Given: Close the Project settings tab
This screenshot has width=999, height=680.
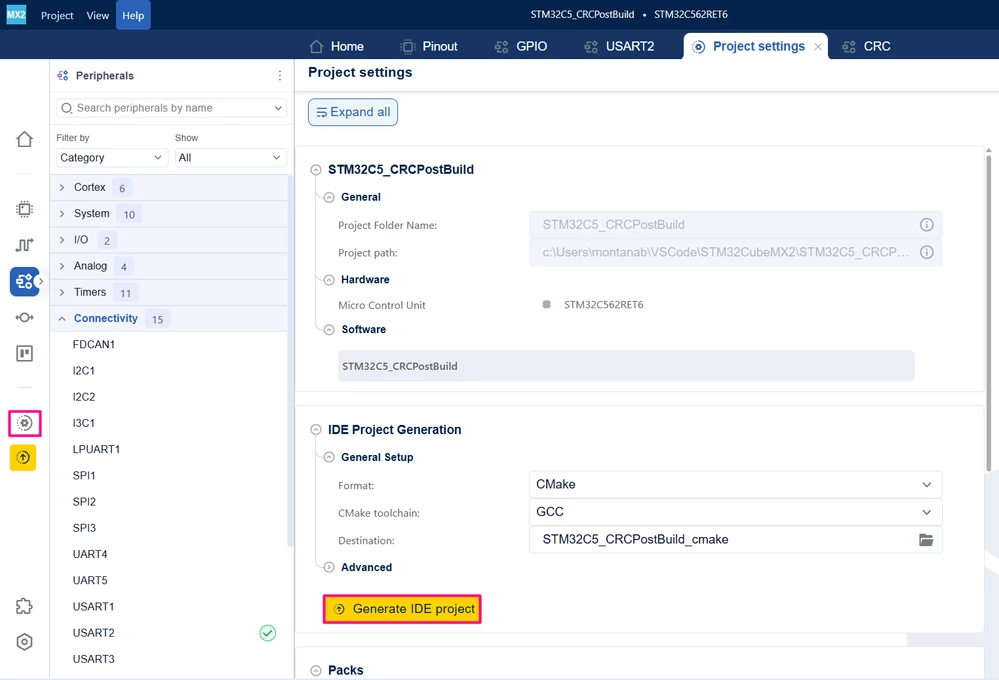Looking at the screenshot, I should tap(817, 47).
